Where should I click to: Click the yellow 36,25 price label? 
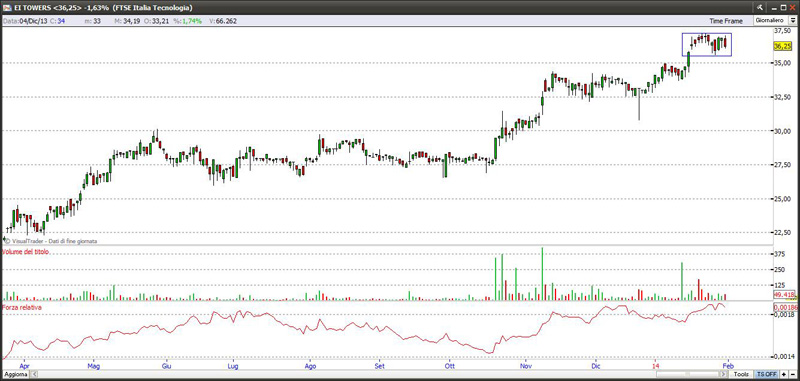(x=783, y=46)
